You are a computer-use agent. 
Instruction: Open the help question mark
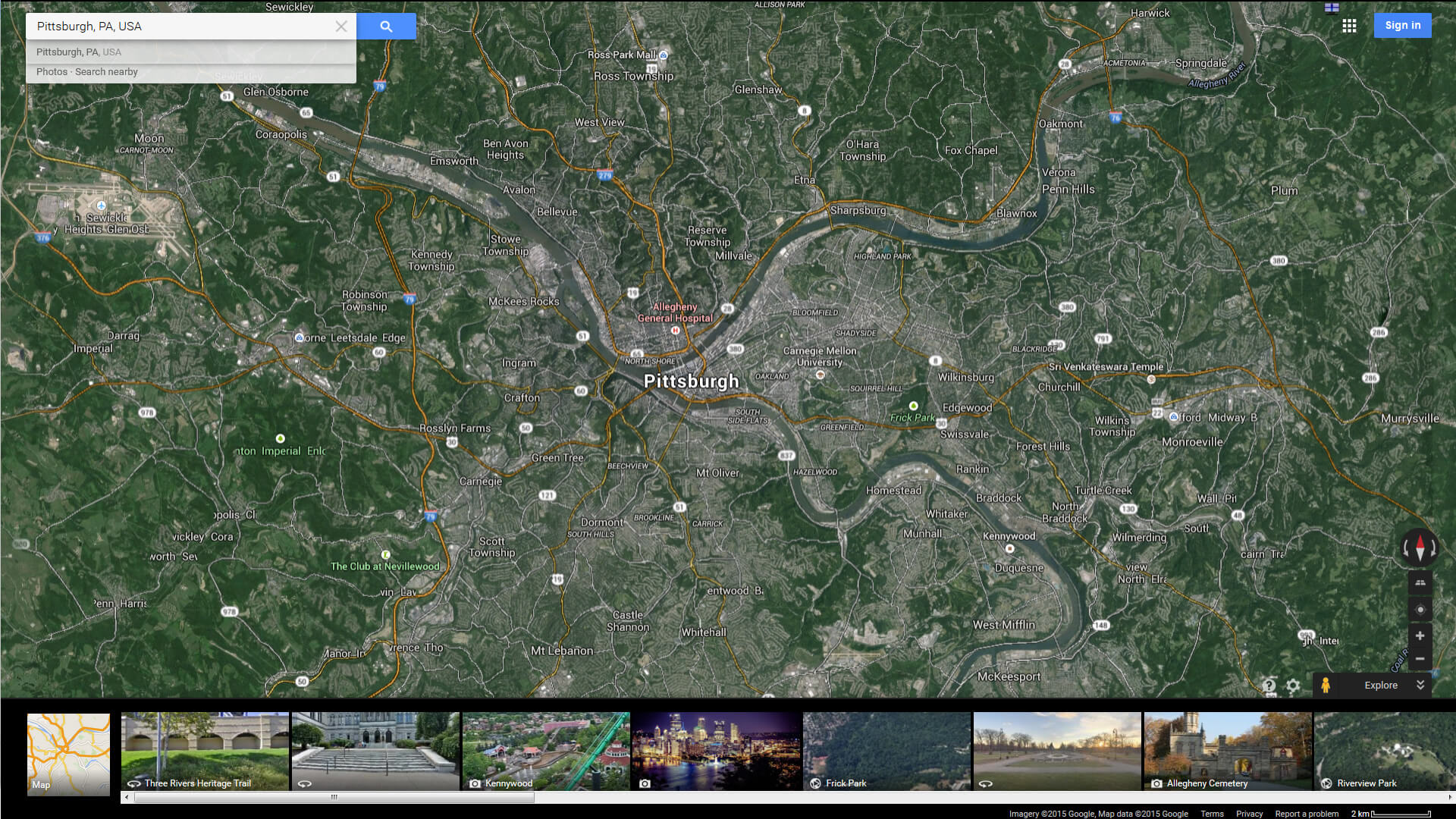[x=1269, y=686]
